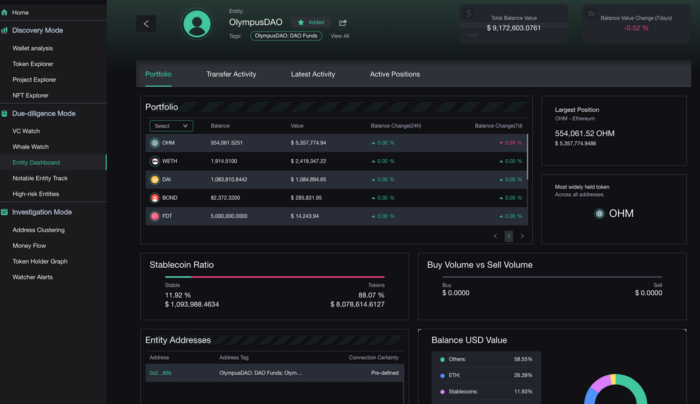
Task: Click the DAI token icon
Action: pyautogui.click(x=155, y=179)
